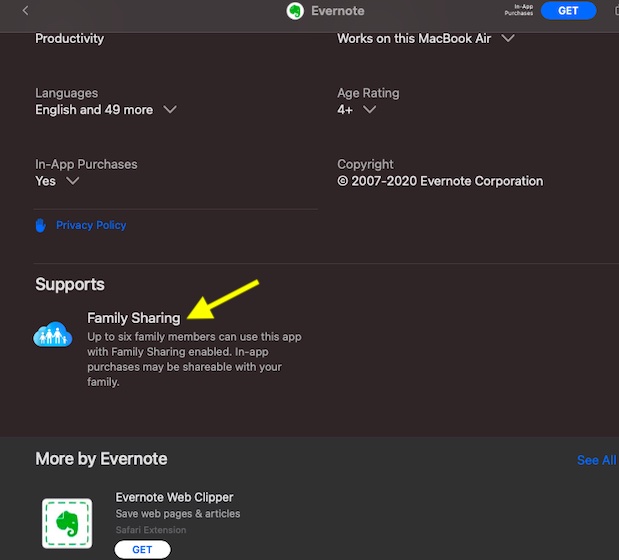Click 'See All' for More by Evernote
Screen dimensions: 619x560
coord(596,460)
